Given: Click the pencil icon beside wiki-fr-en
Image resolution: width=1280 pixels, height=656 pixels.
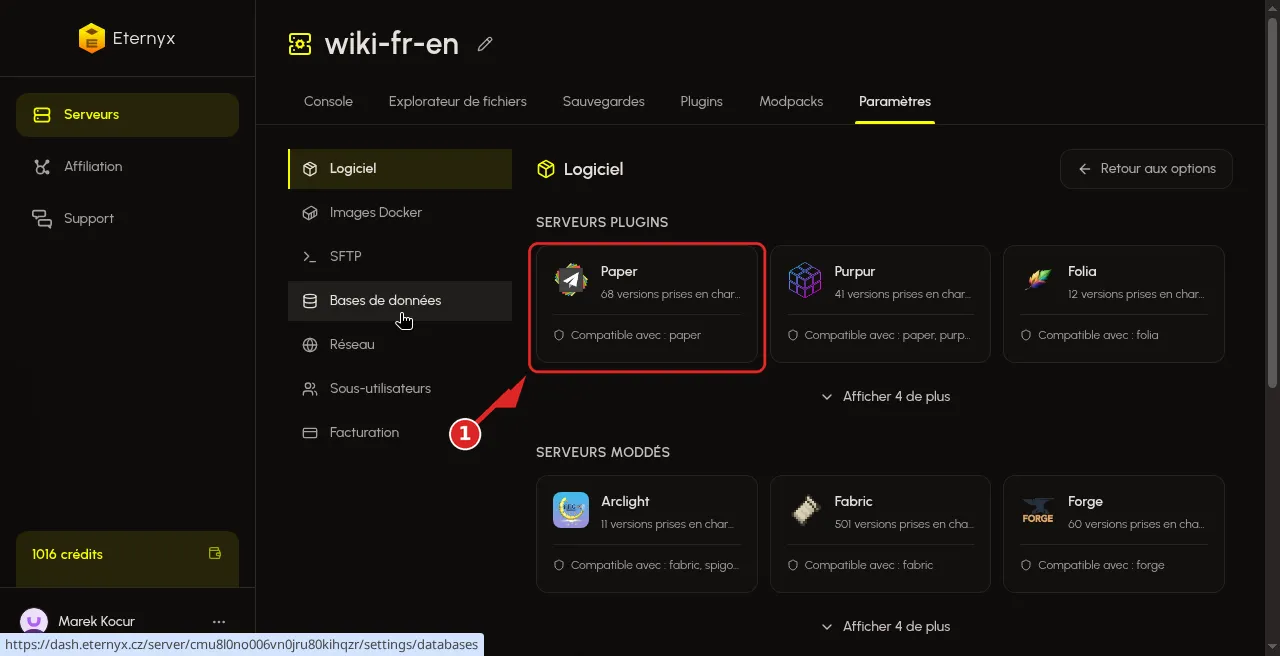Looking at the screenshot, I should pos(485,44).
